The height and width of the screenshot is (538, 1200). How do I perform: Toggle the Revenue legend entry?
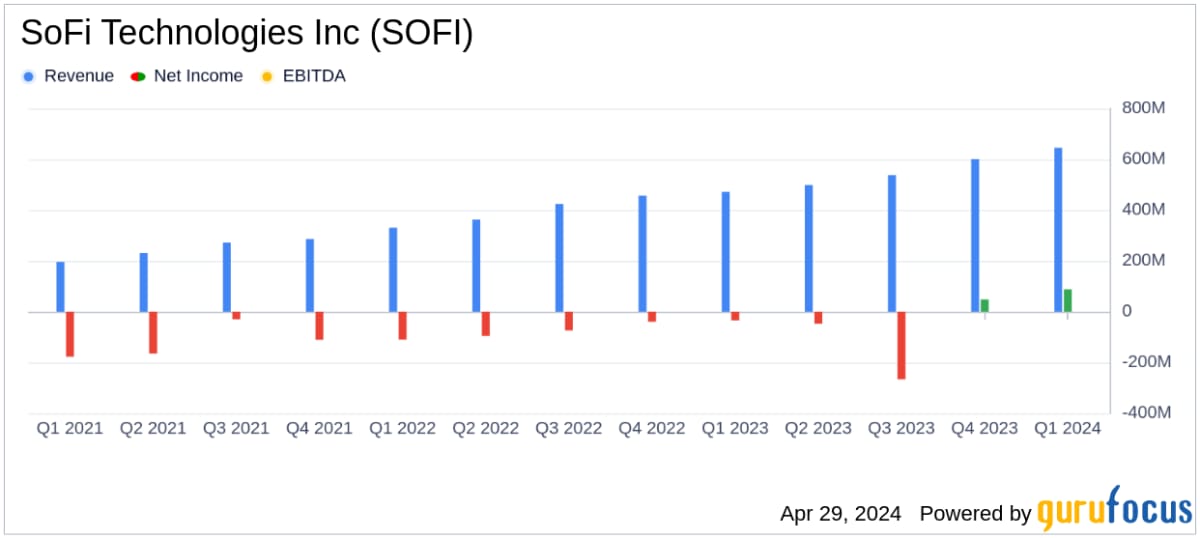point(68,76)
